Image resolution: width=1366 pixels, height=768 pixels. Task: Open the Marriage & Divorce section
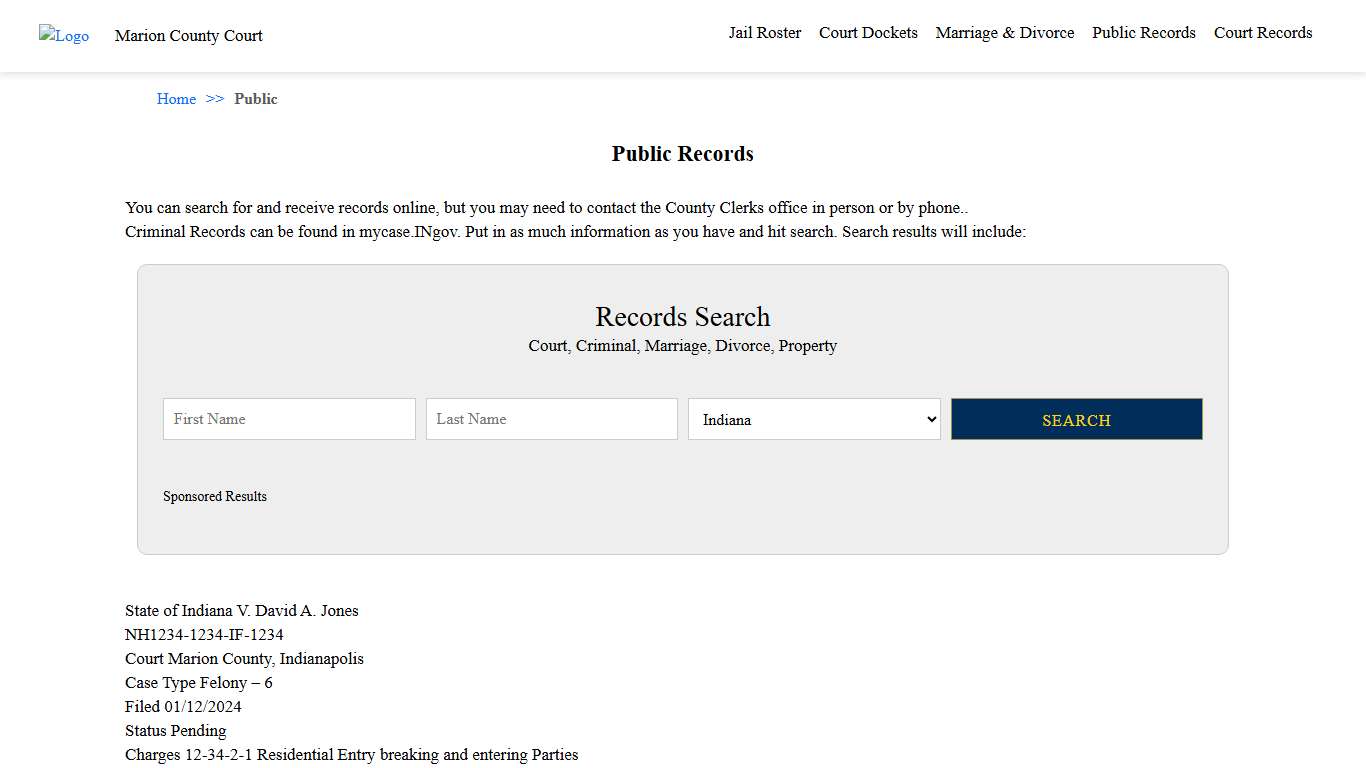[1004, 32]
